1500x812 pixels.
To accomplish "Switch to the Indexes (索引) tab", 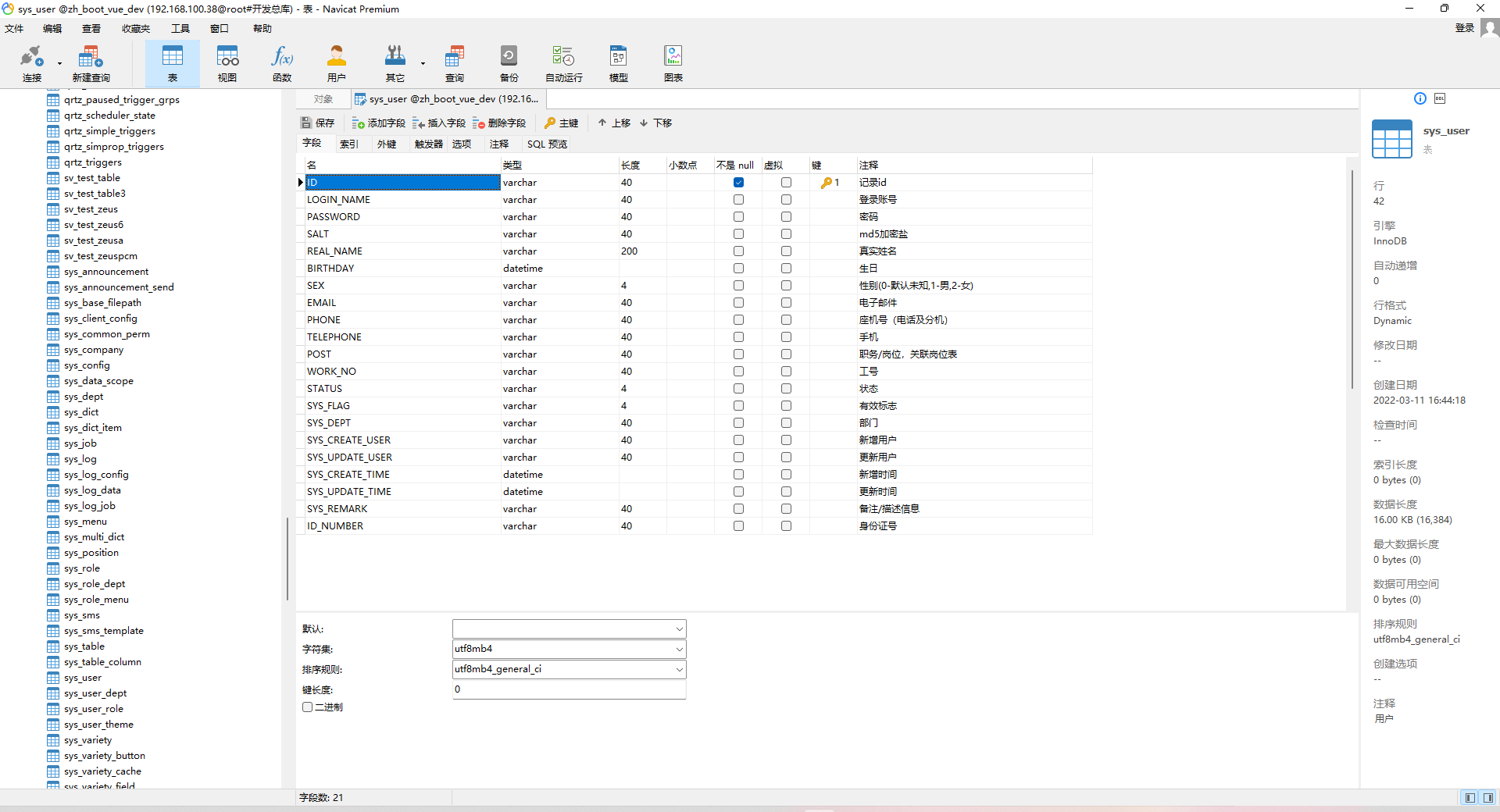I will (349, 144).
